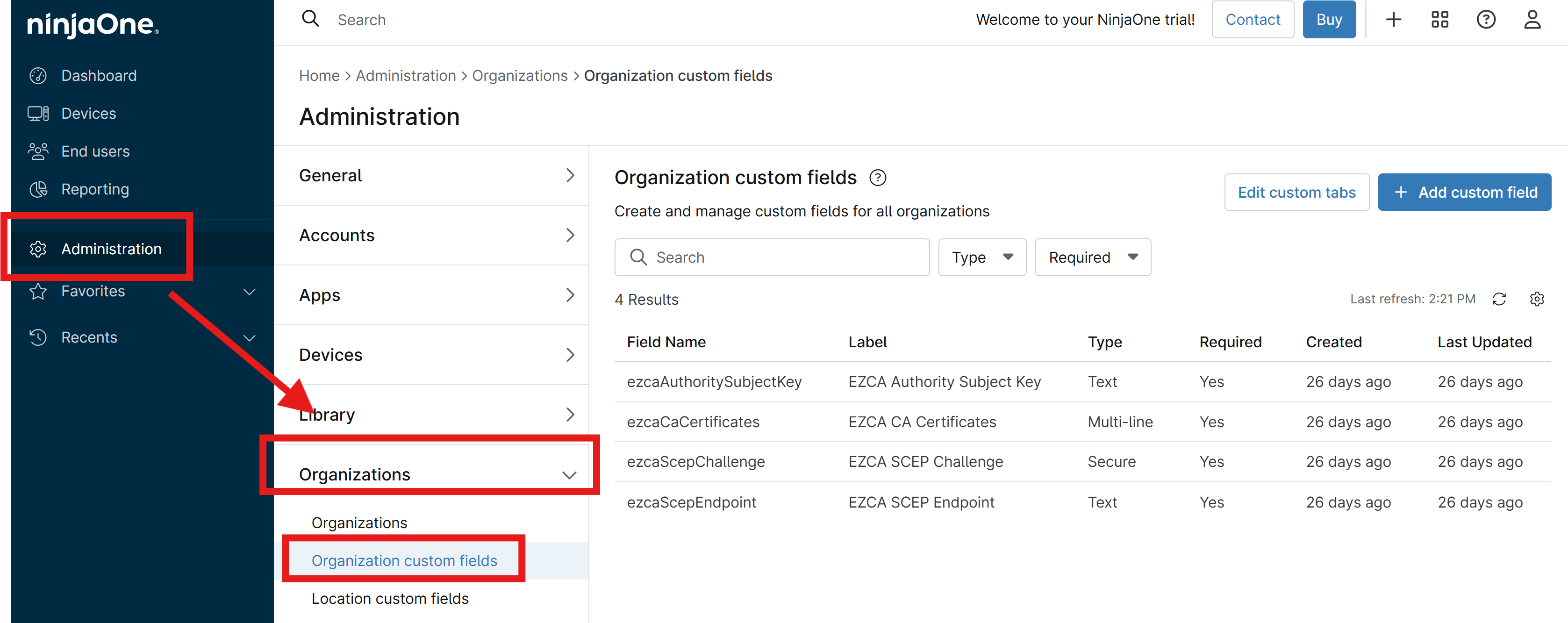Open the Type filter dropdown
This screenshot has width=1568, height=623.
(x=982, y=257)
